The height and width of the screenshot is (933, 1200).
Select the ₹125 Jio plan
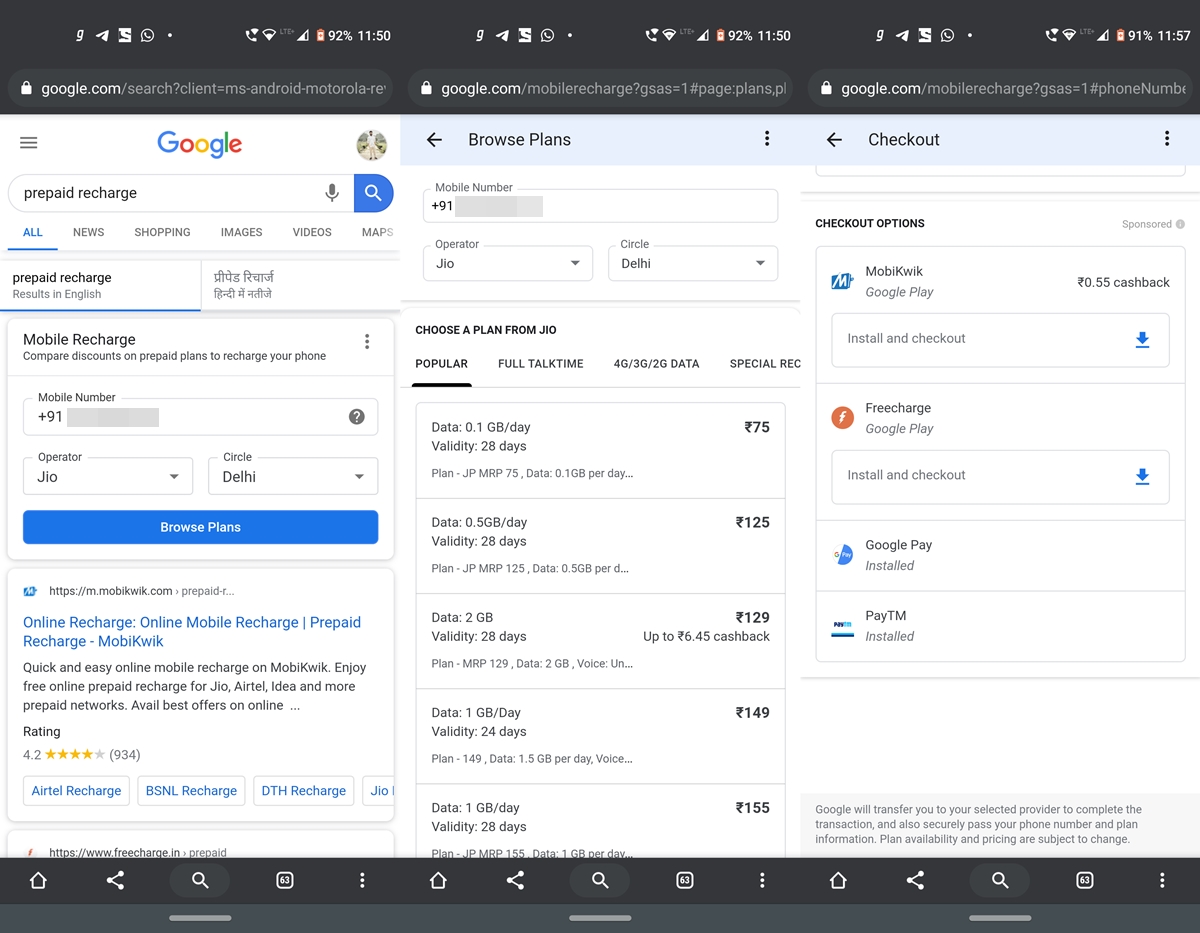pyautogui.click(x=601, y=546)
